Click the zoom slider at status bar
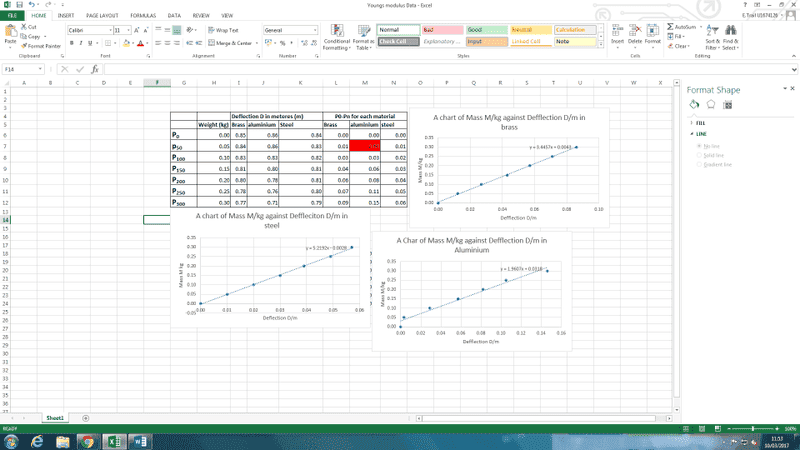Viewport: 800px width, 450px height. pyautogui.click(x=753, y=429)
